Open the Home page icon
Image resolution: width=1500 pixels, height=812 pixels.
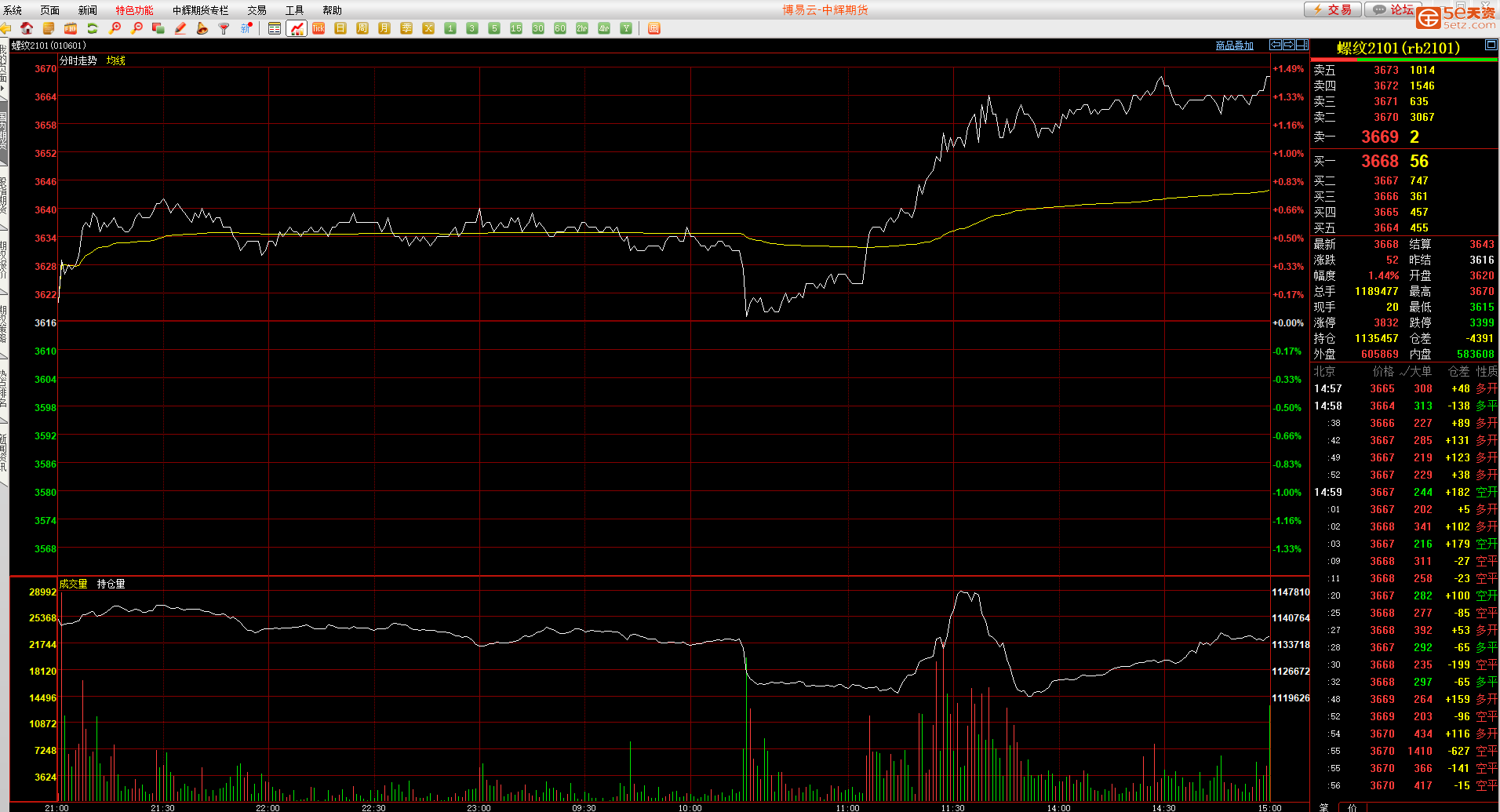tap(27, 28)
